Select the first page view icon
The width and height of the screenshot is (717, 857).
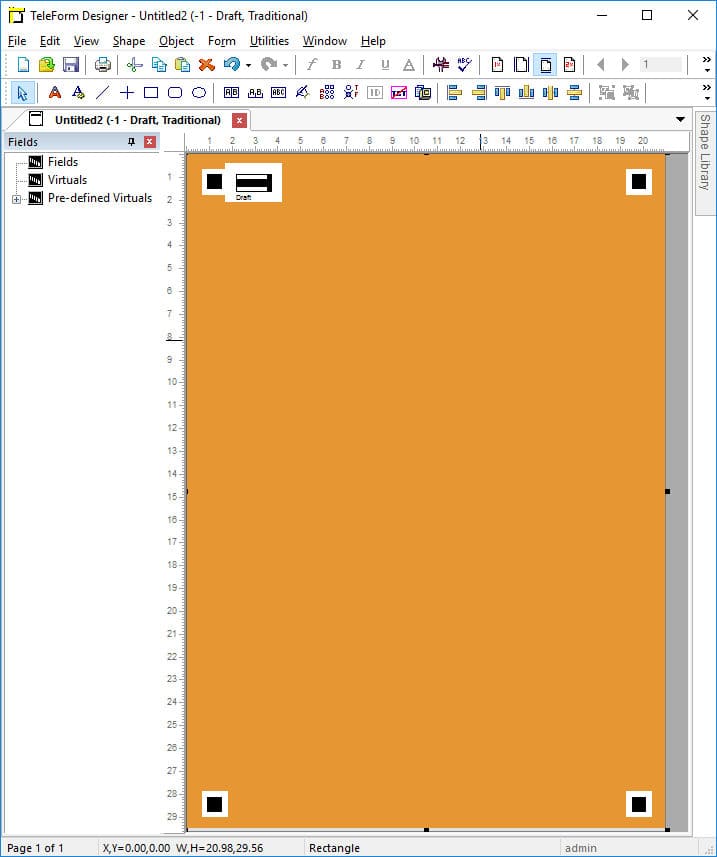coord(497,64)
